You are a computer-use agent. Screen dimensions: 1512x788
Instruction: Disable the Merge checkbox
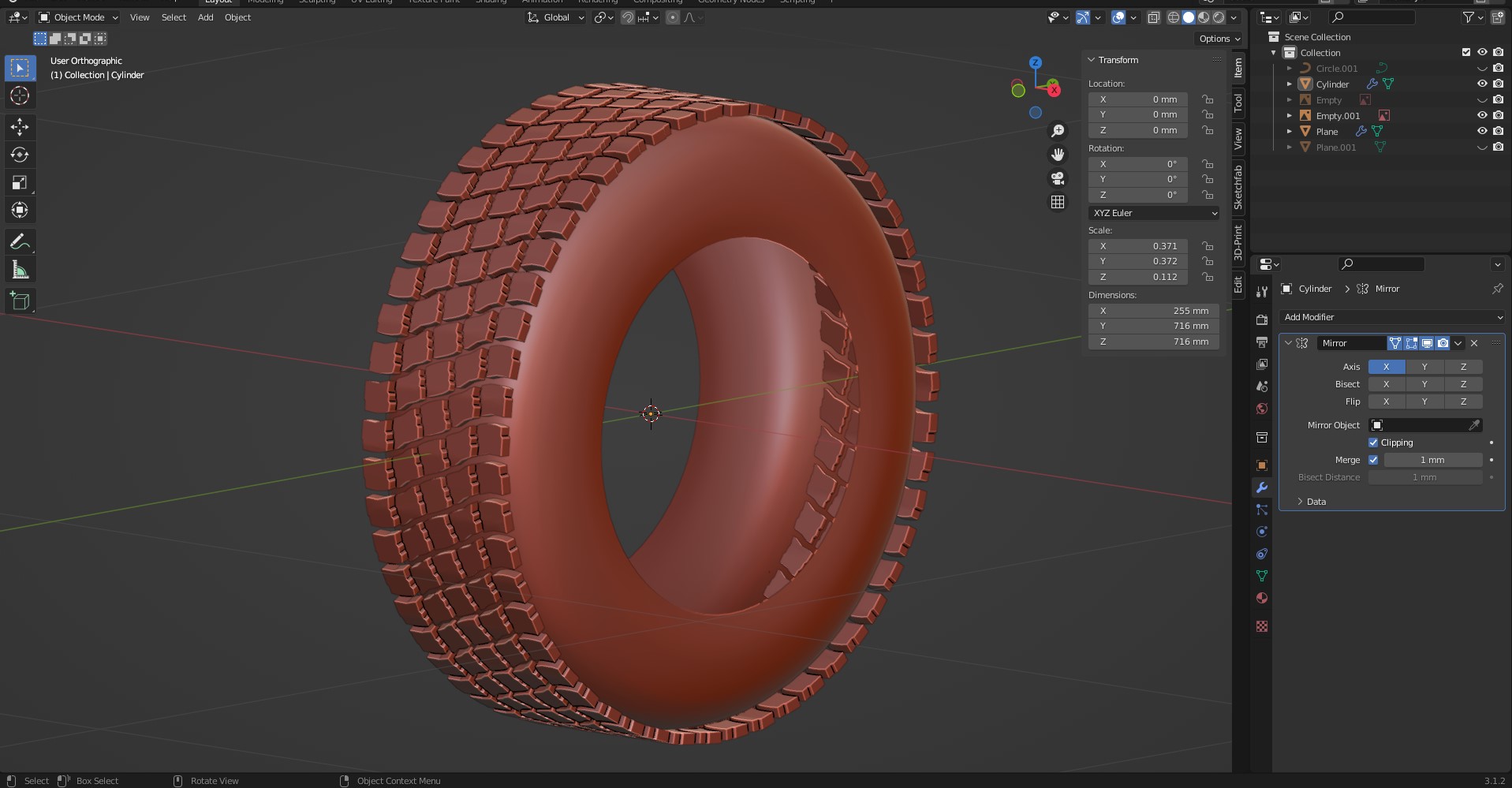tap(1373, 460)
